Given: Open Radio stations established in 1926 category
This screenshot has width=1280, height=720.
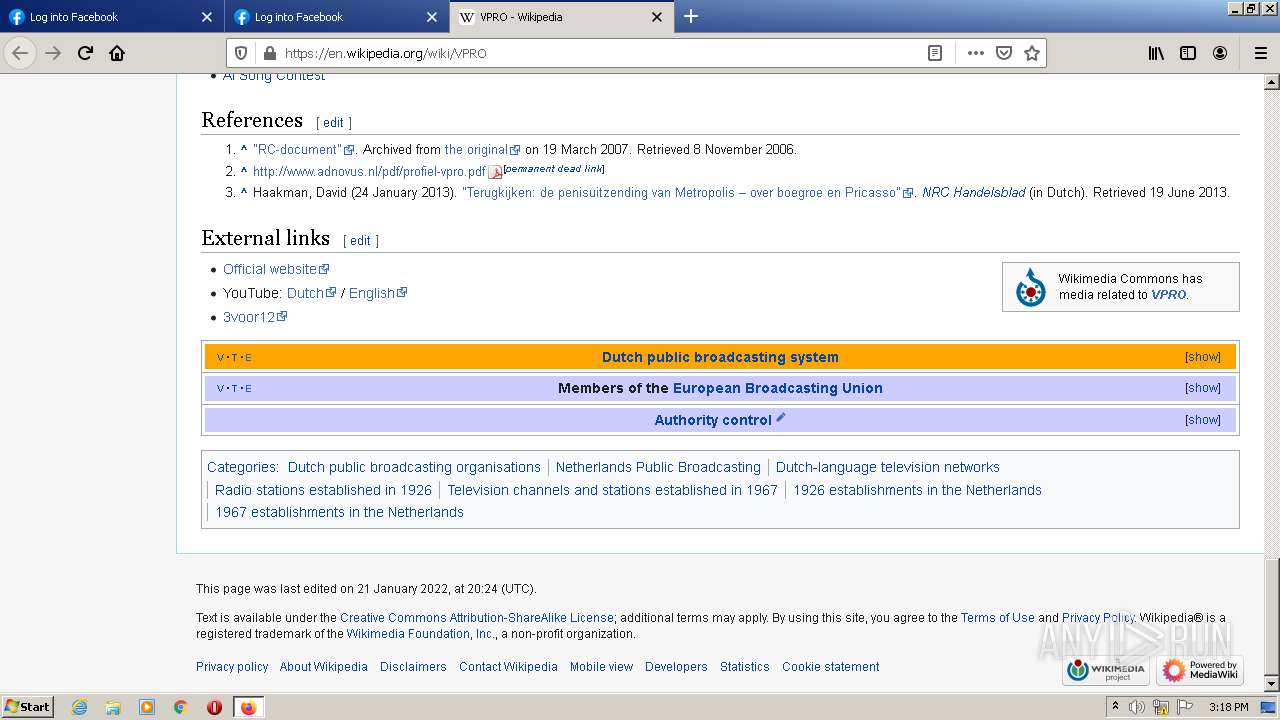Looking at the screenshot, I should click(323, 490).
